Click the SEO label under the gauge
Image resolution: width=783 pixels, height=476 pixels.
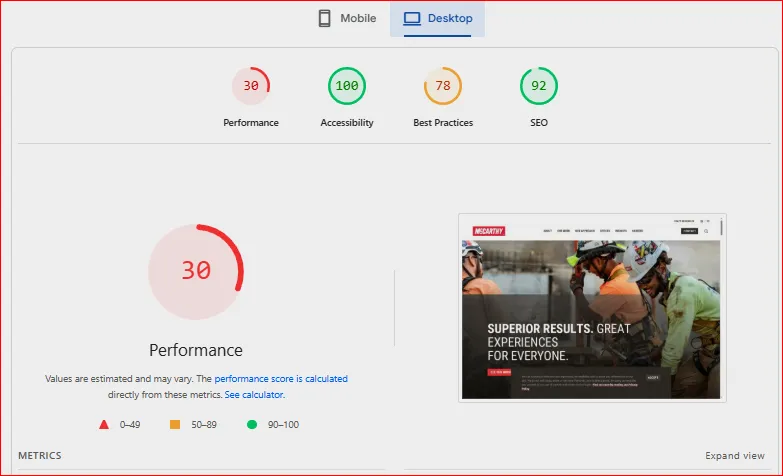(x=539, y=123)
